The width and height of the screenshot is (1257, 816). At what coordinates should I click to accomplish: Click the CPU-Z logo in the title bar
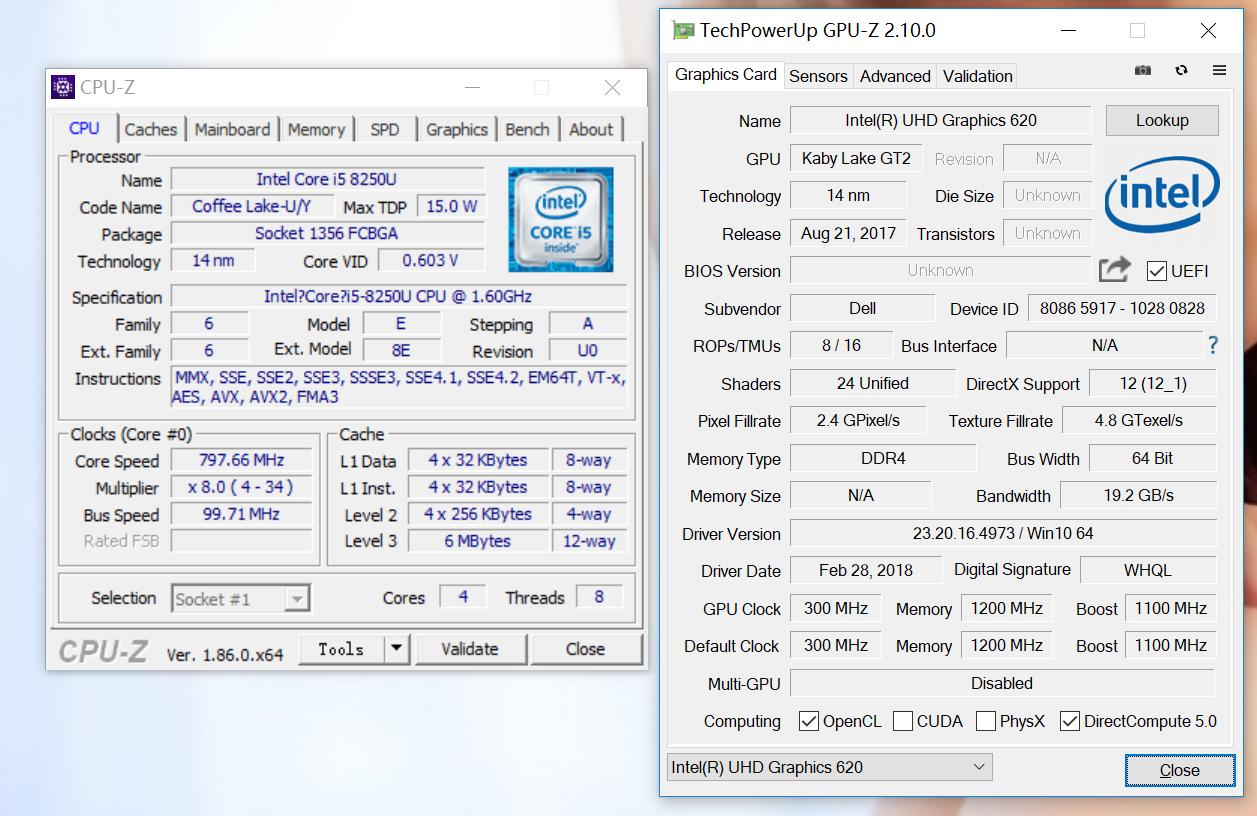(x=65, y=88)
